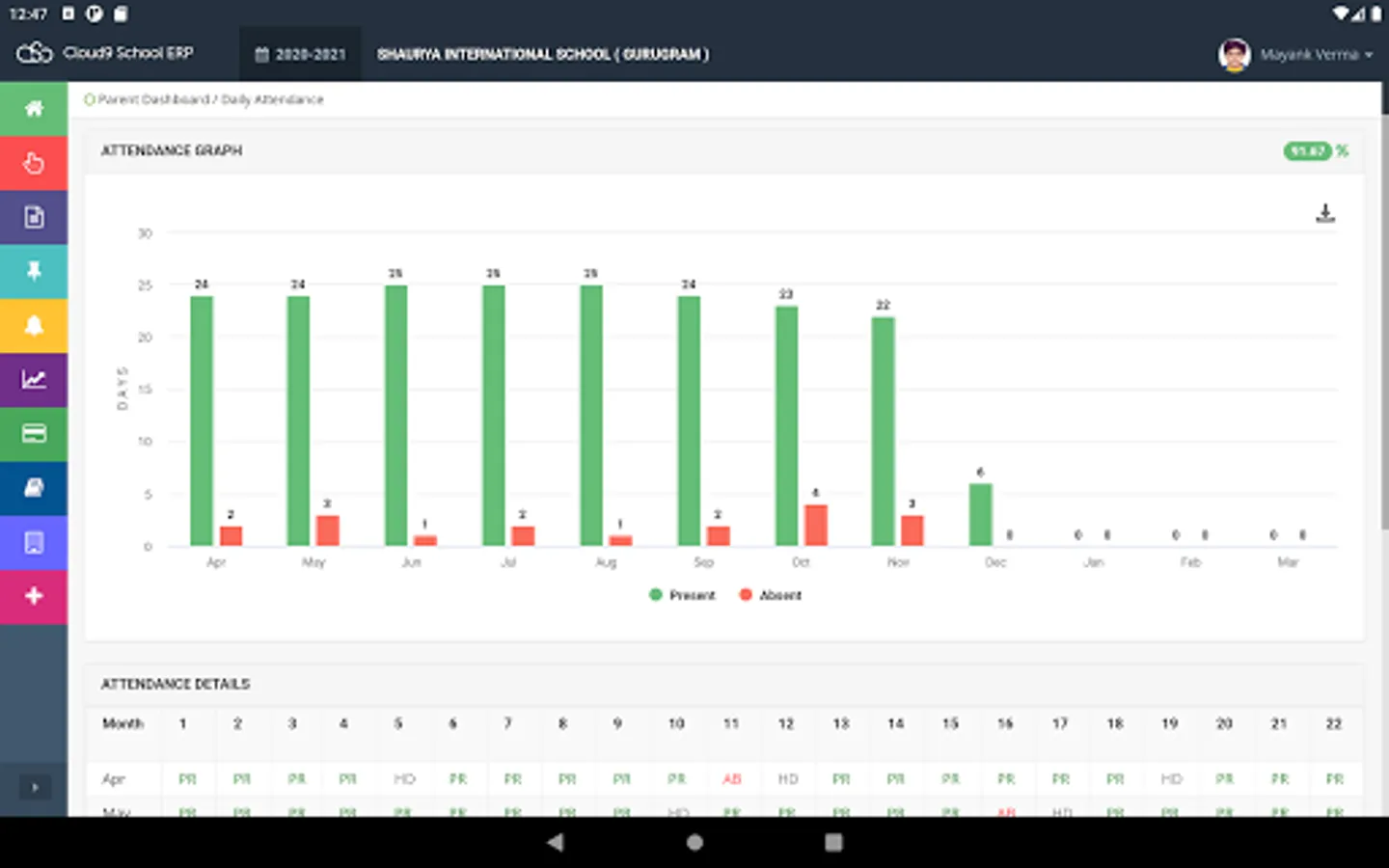Click the October red absent bar

[816, 525]
